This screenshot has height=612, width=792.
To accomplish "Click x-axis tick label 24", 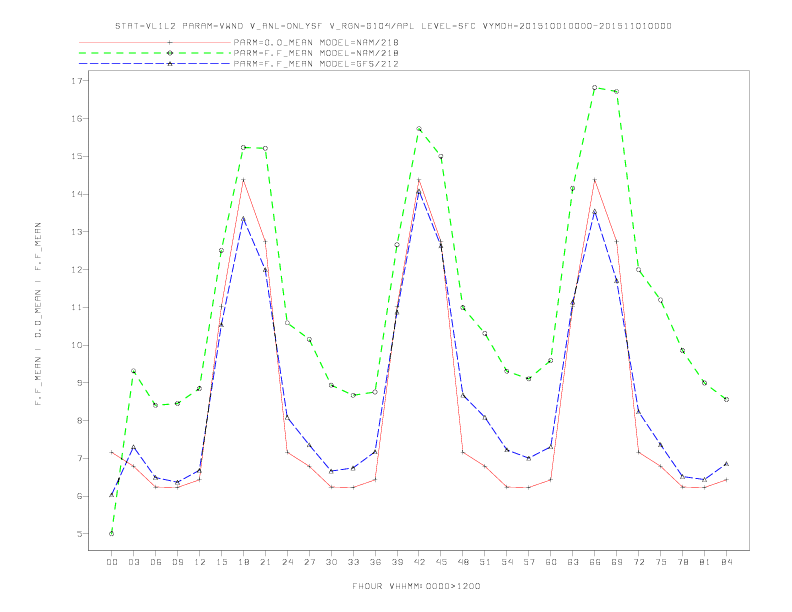I will [287, 562].
